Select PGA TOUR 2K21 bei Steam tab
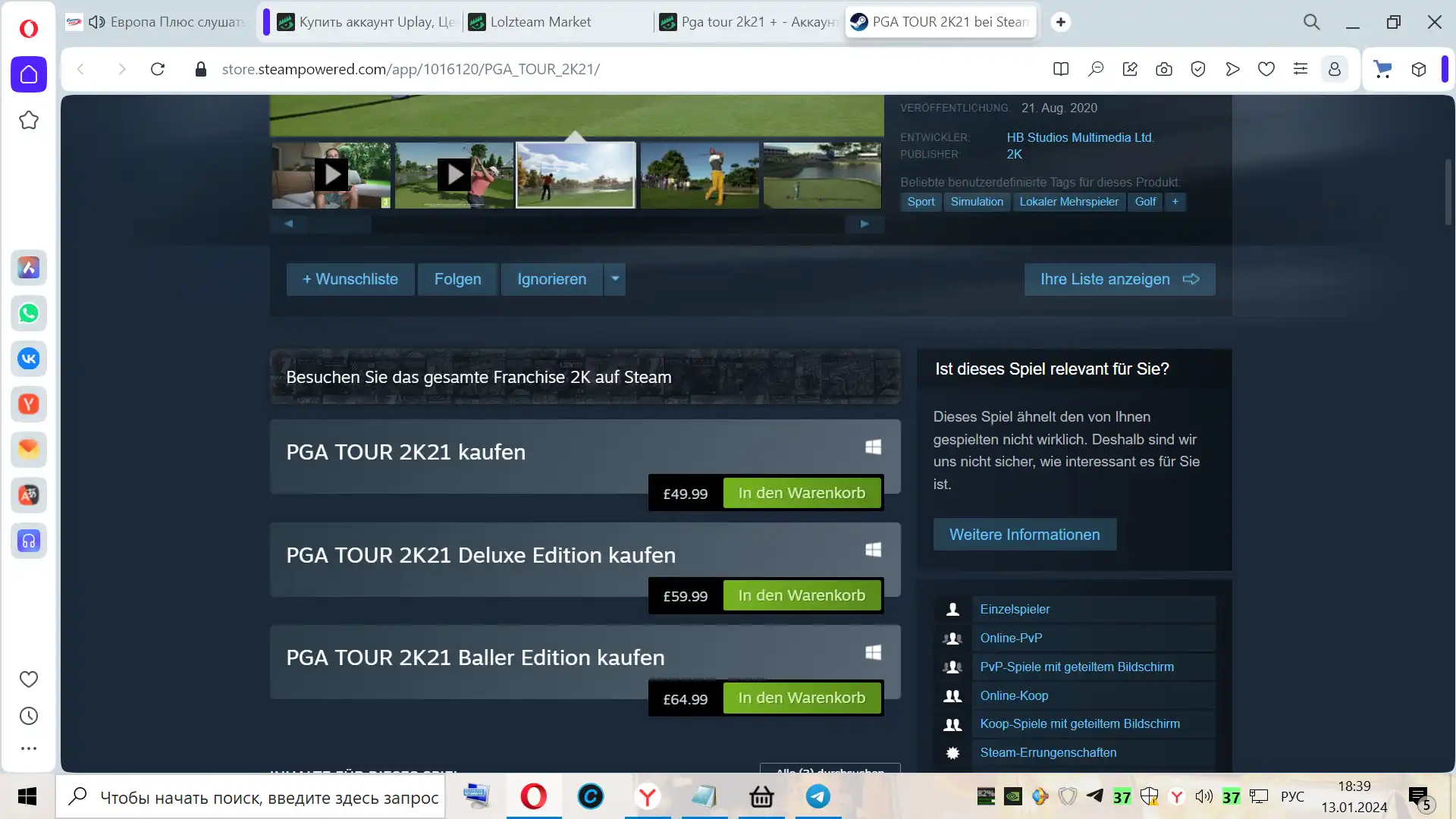1456x819 pixels. point(941,22)
